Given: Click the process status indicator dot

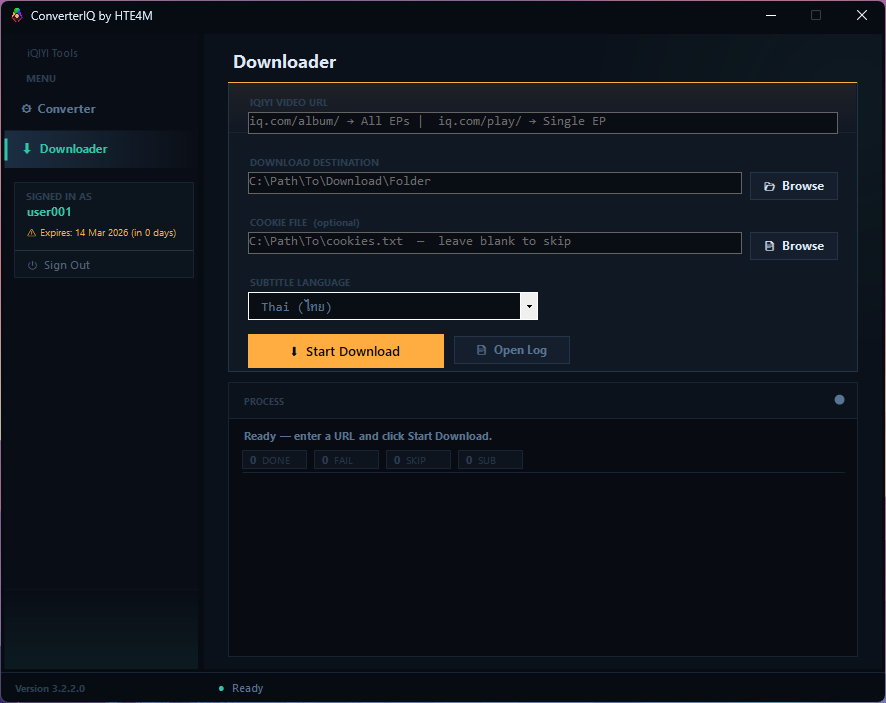Looking at the screenshot, I should 839,400.
